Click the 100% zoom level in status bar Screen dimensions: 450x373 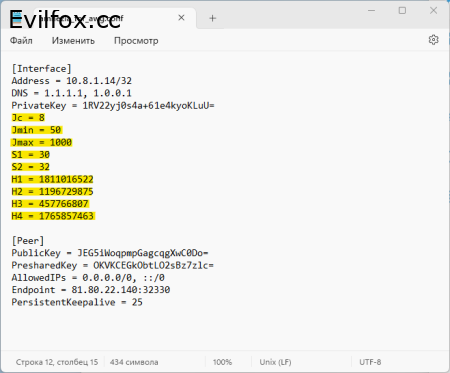tap(222, 362)
